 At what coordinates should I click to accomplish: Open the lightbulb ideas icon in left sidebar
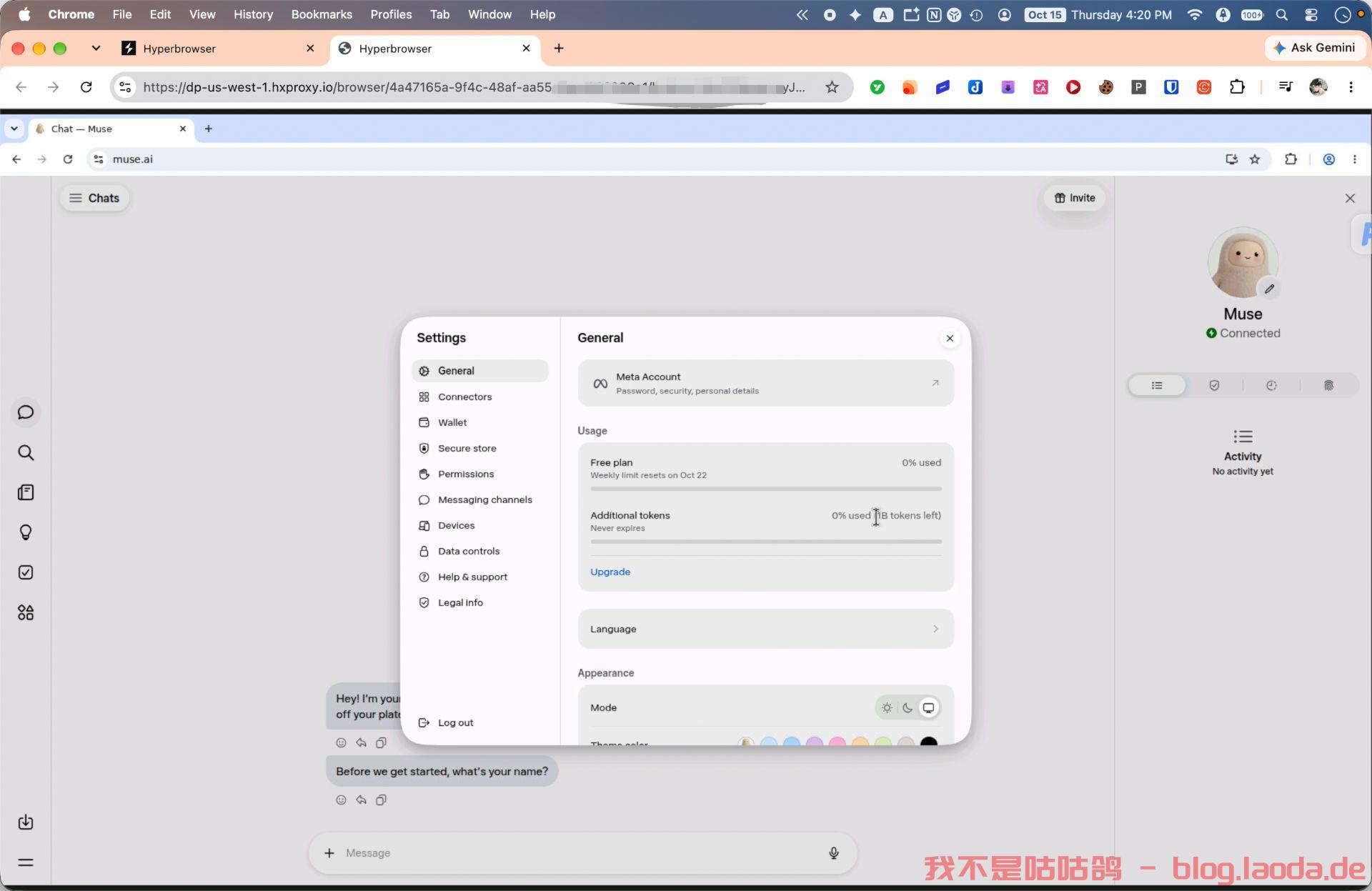point(26,532)
